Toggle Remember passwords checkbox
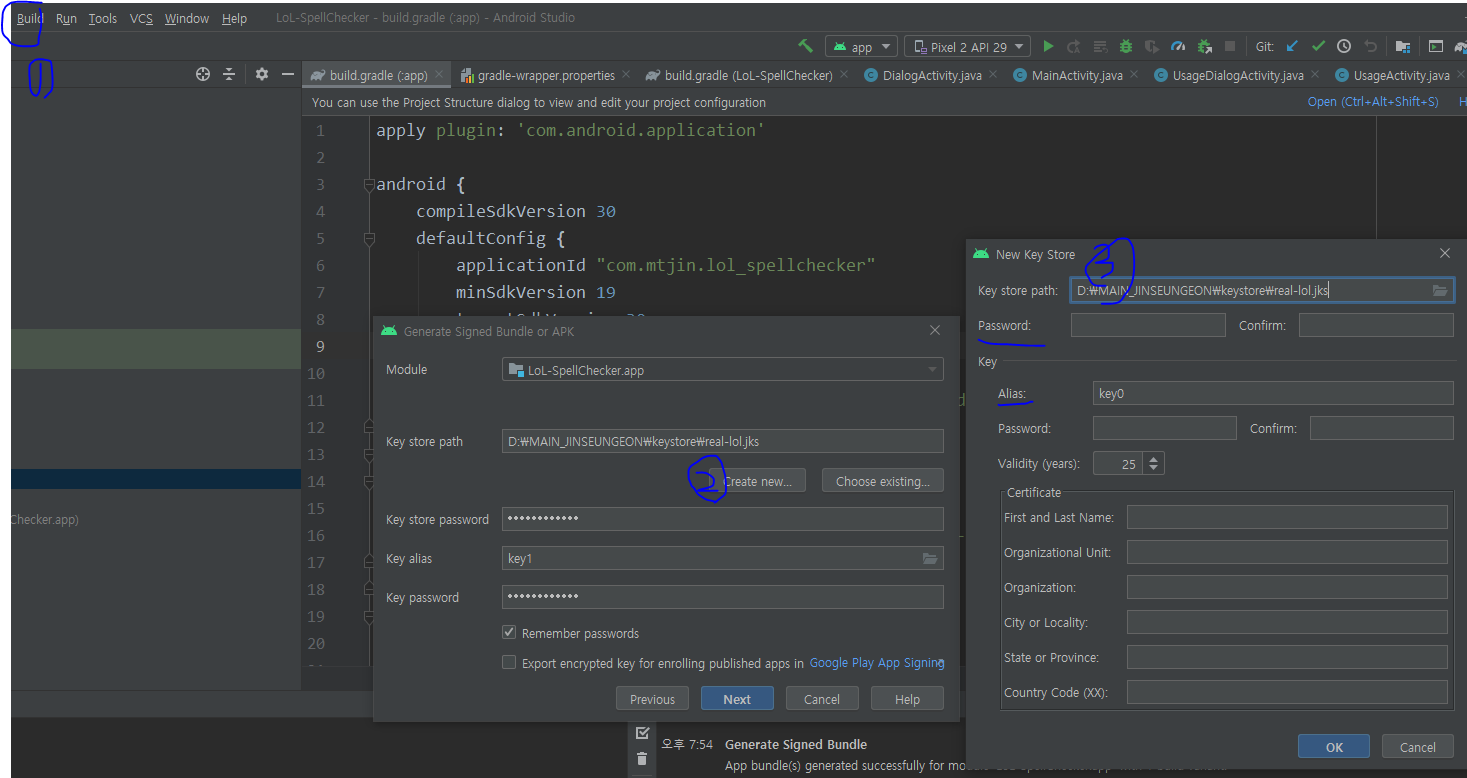This screenshot has height=778, width=1467. point(509,632)
